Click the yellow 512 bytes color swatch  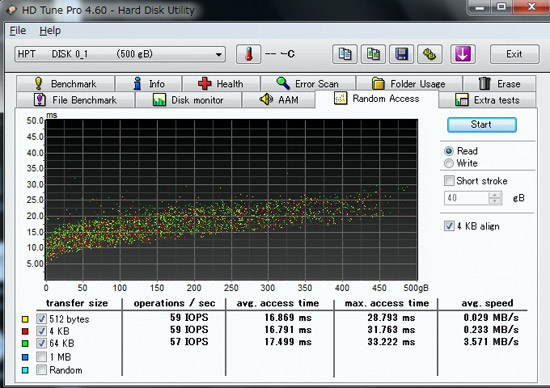[x=25, y=319]
